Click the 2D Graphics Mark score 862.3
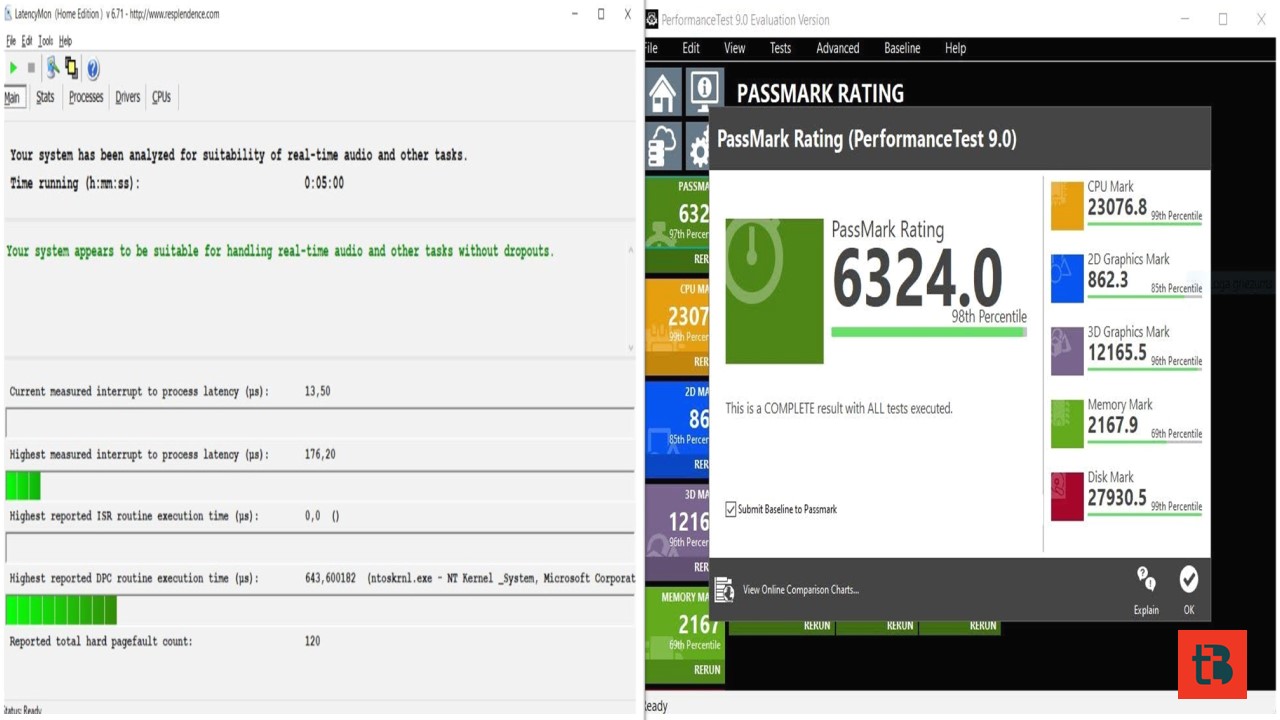 point(1108,280)
